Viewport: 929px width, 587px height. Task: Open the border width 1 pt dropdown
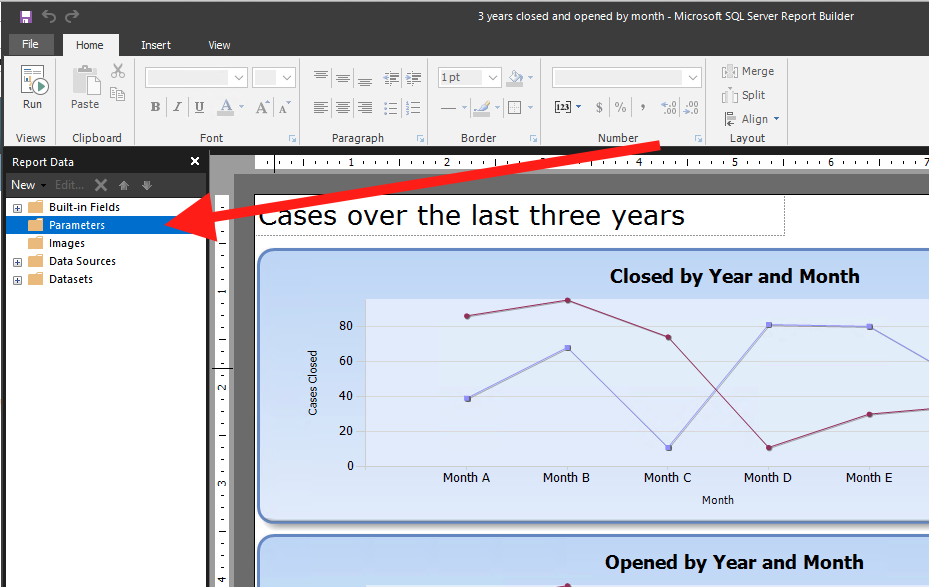pyautogui.click(x=493, y=77)
